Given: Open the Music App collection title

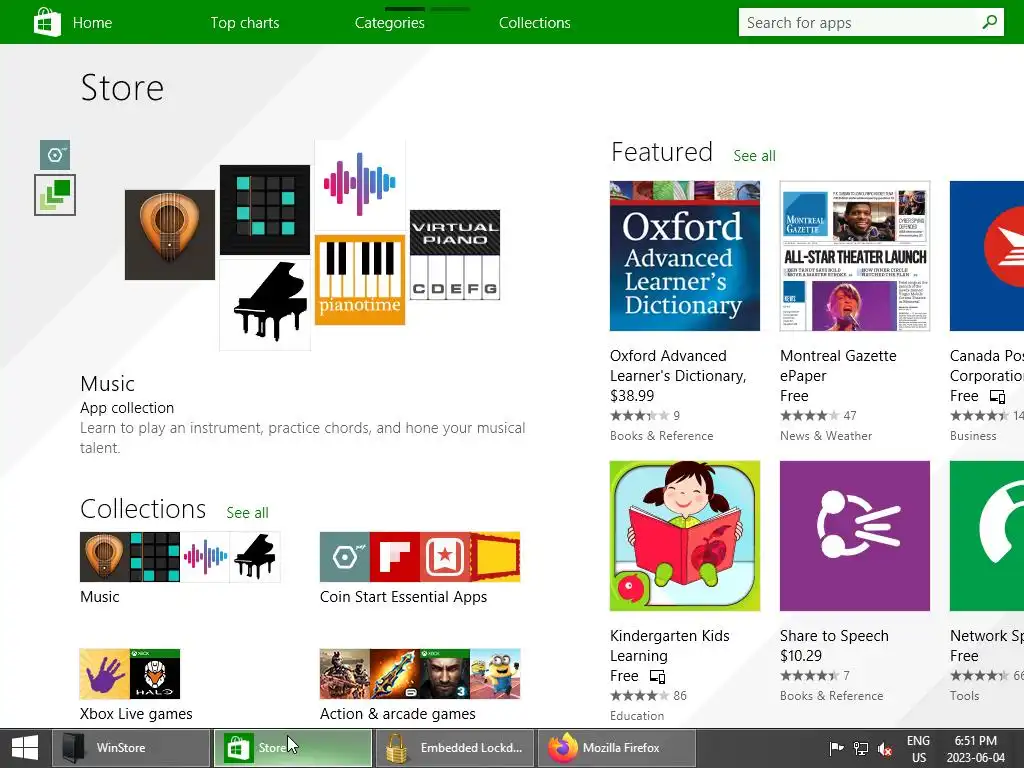Looking at the screenshot, I should point(107,383).
